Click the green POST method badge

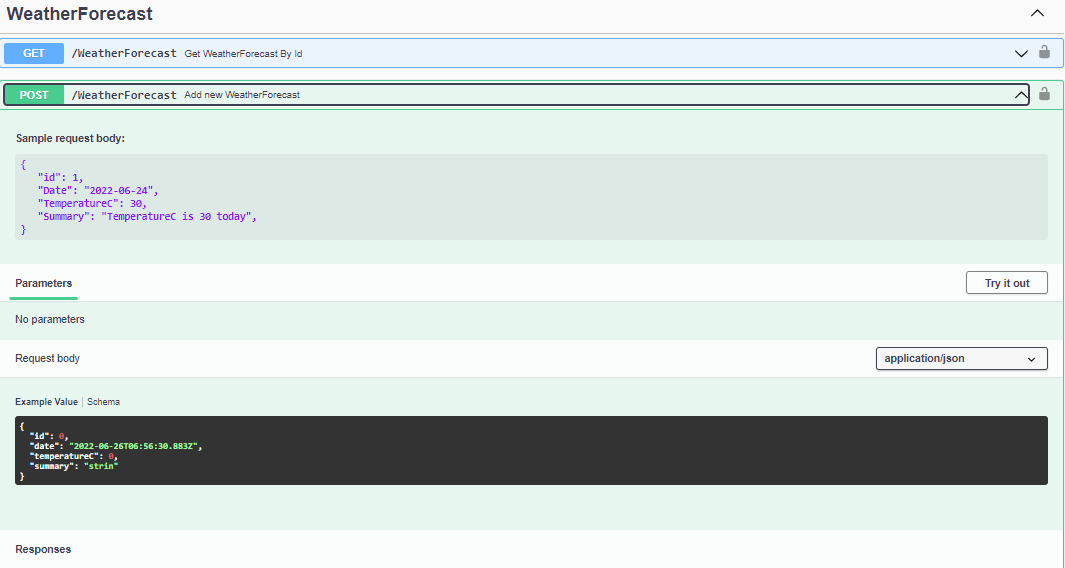click(x=34, y=95)
